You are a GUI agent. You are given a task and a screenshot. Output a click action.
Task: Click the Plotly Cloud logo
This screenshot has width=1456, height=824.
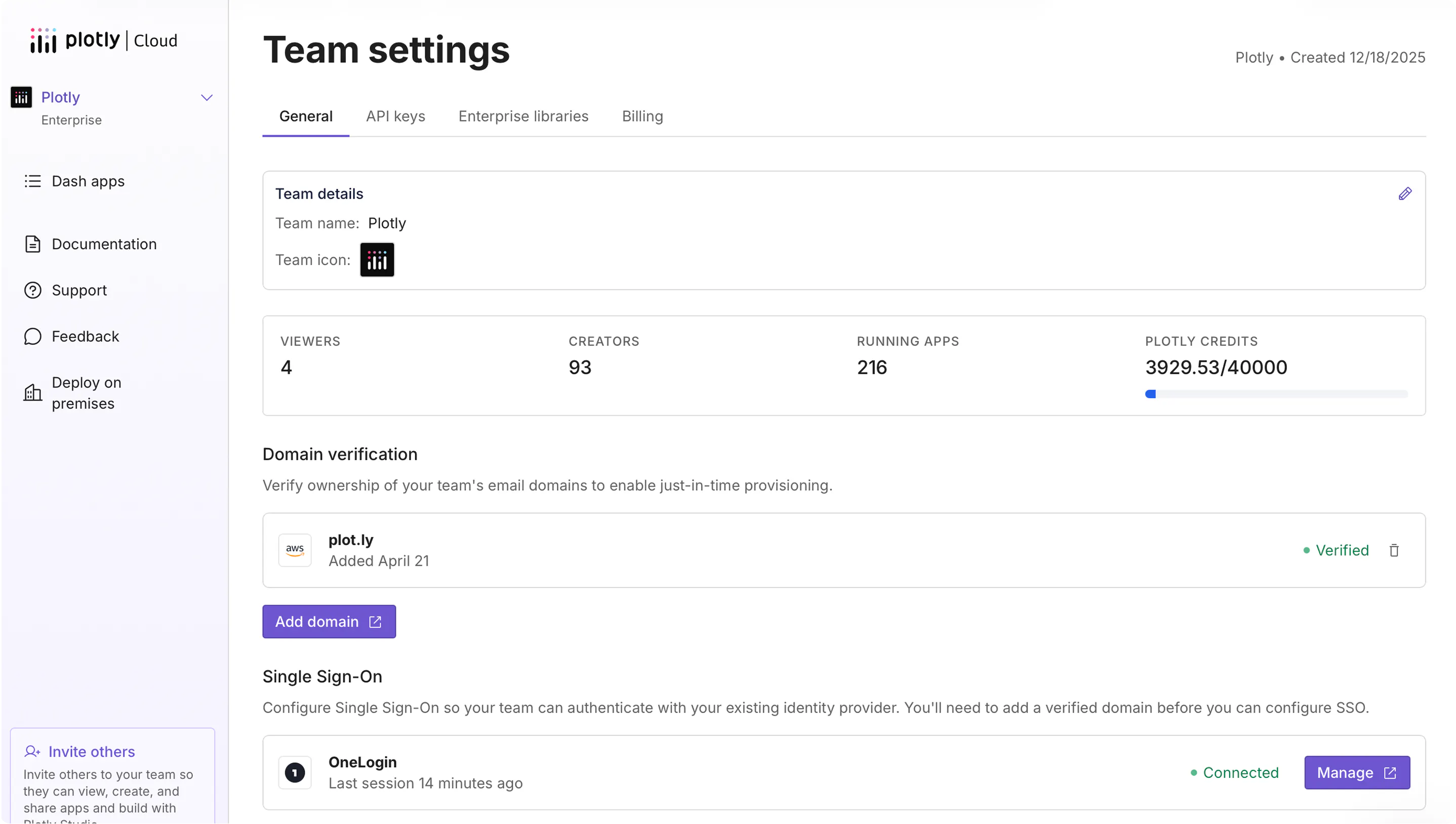pos(104,40)
